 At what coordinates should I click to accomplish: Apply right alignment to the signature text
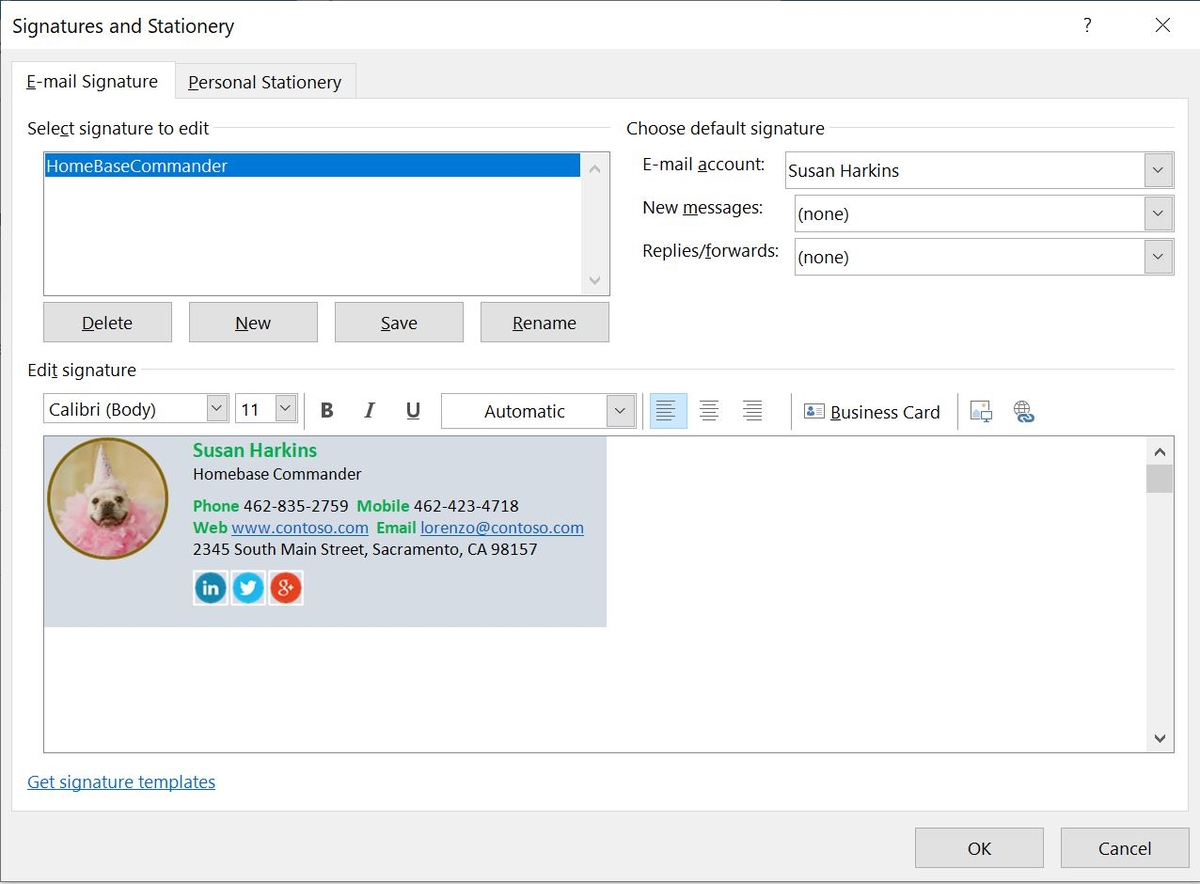pyautogui.click(x=751, y=410)
